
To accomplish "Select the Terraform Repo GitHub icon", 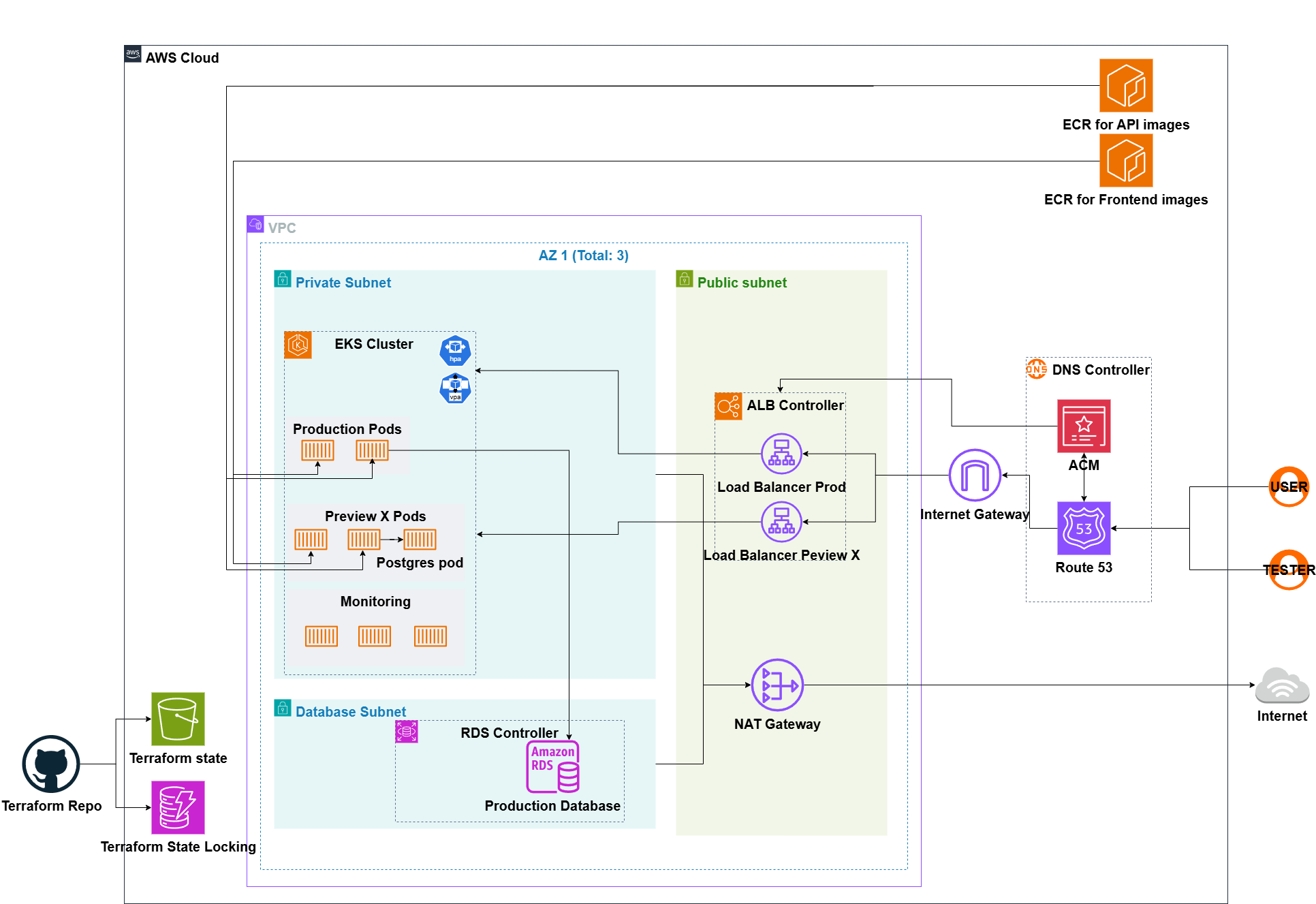I will click(x=51, y=764).
